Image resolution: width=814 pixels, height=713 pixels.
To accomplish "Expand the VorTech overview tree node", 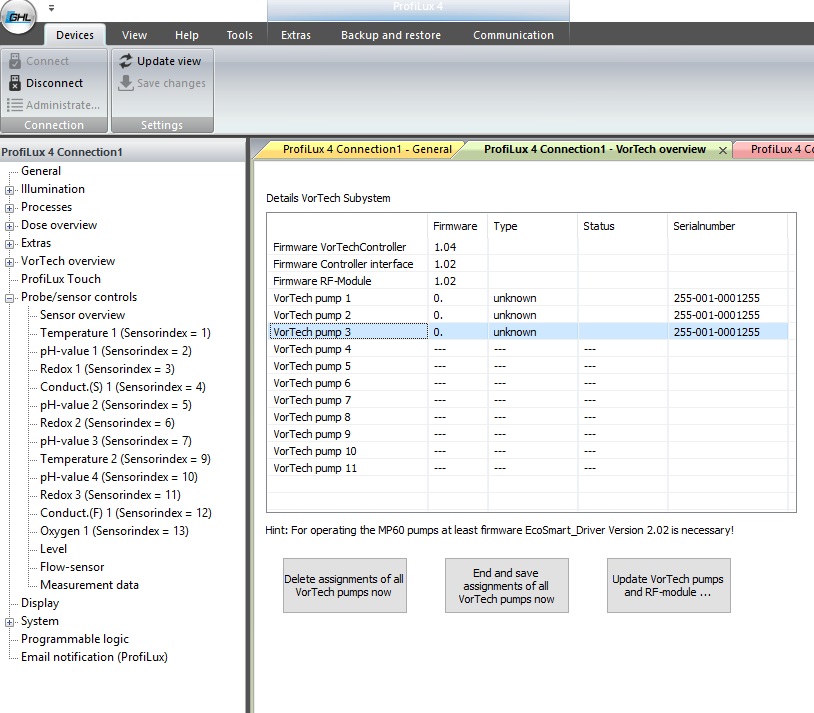I will click(9, 262).
